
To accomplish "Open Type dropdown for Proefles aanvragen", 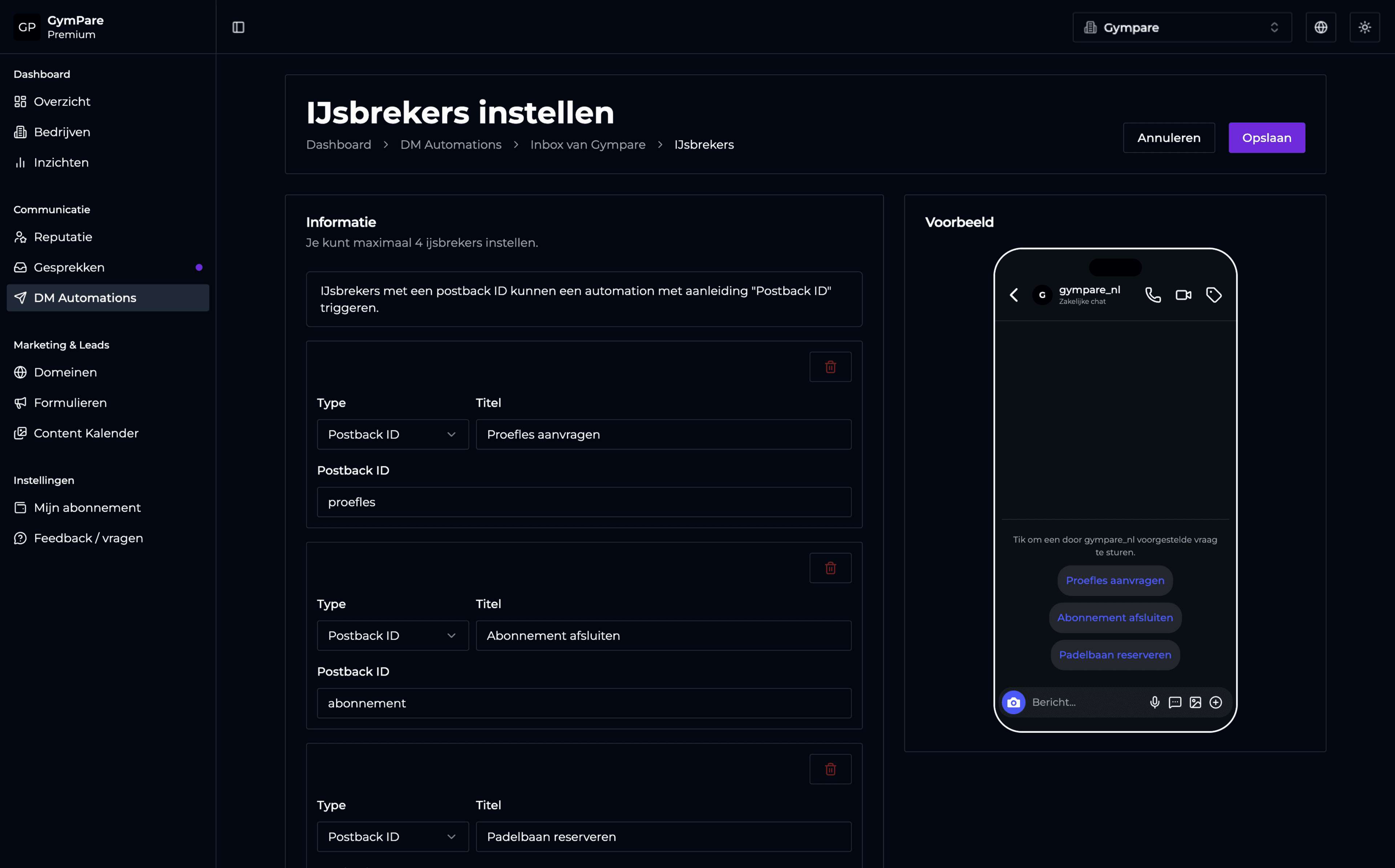I will tap(393, 435).
